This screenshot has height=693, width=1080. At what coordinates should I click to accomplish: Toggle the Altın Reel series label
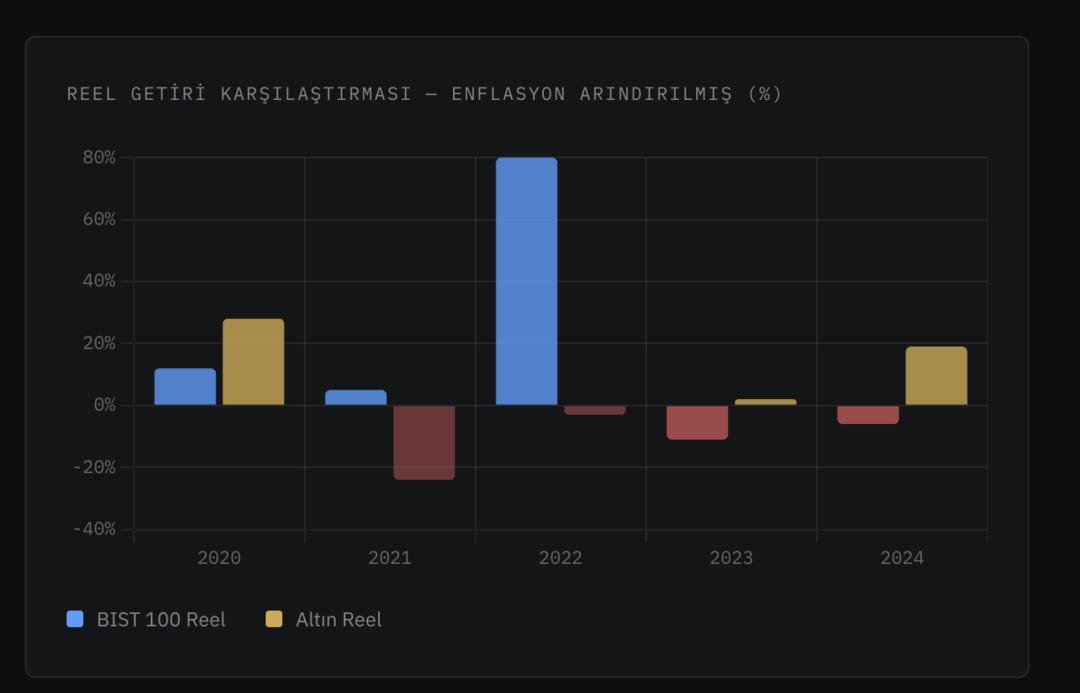pos(338,620)
